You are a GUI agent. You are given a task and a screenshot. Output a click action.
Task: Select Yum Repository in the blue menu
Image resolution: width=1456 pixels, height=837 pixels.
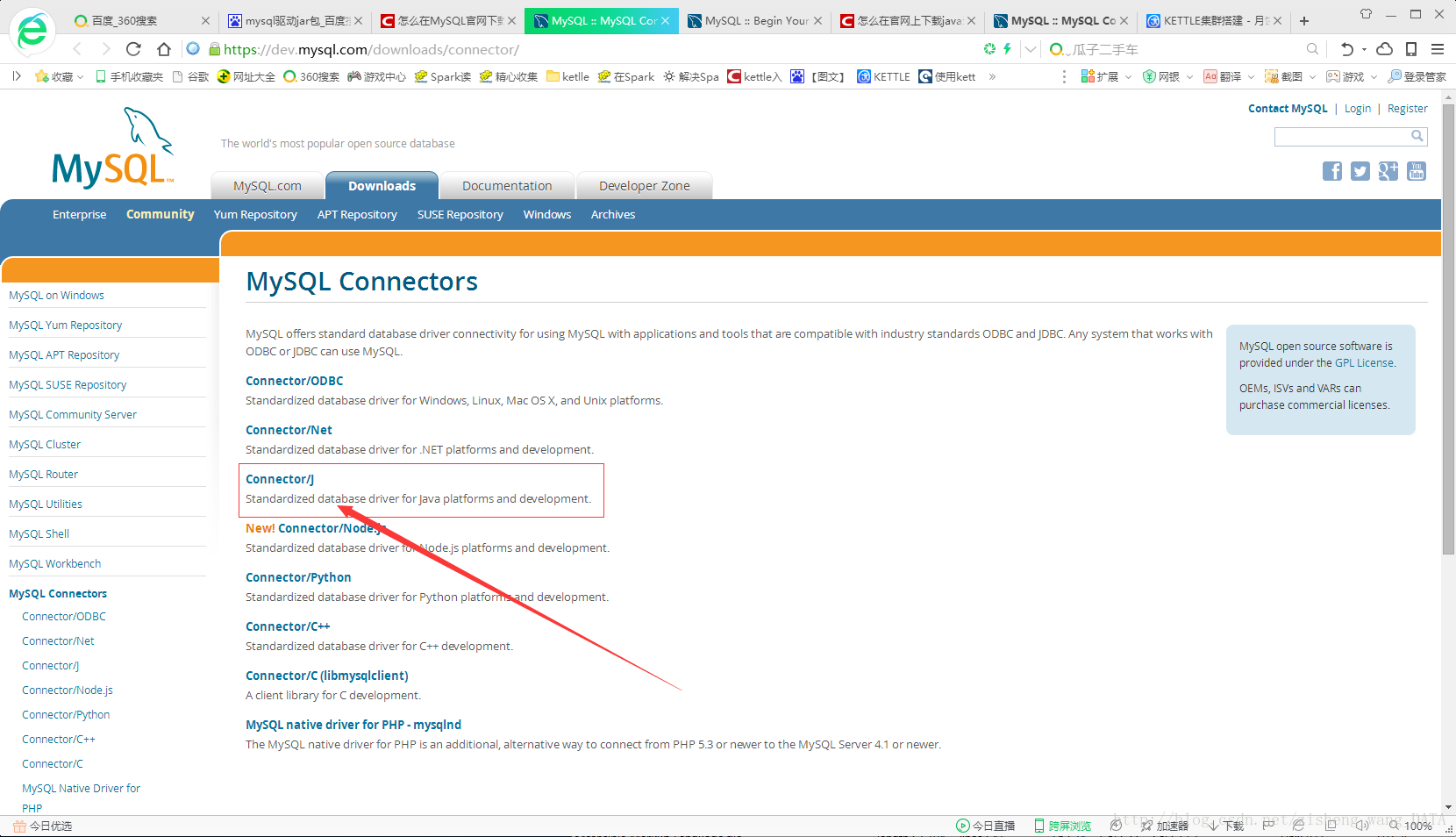[255, 214]
